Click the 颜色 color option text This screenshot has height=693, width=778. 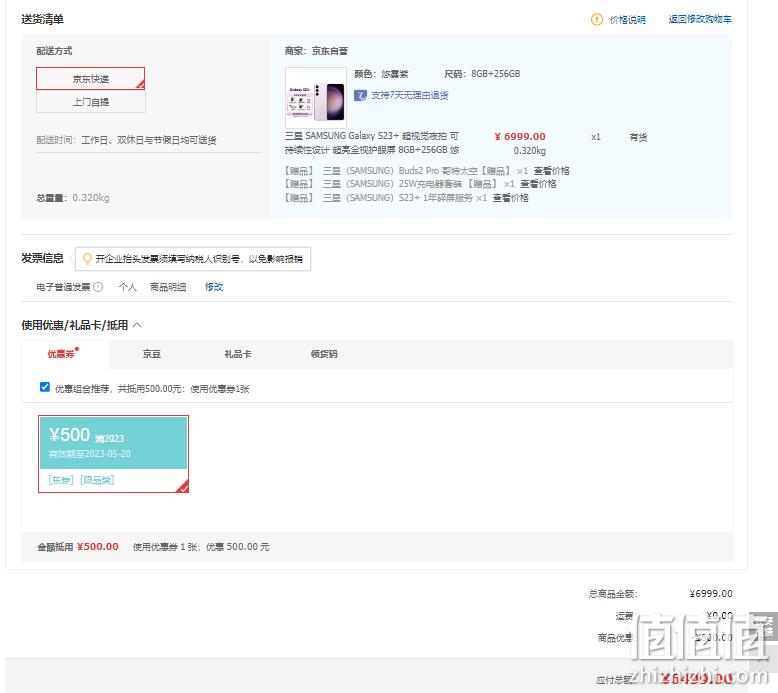pos(381,74)
